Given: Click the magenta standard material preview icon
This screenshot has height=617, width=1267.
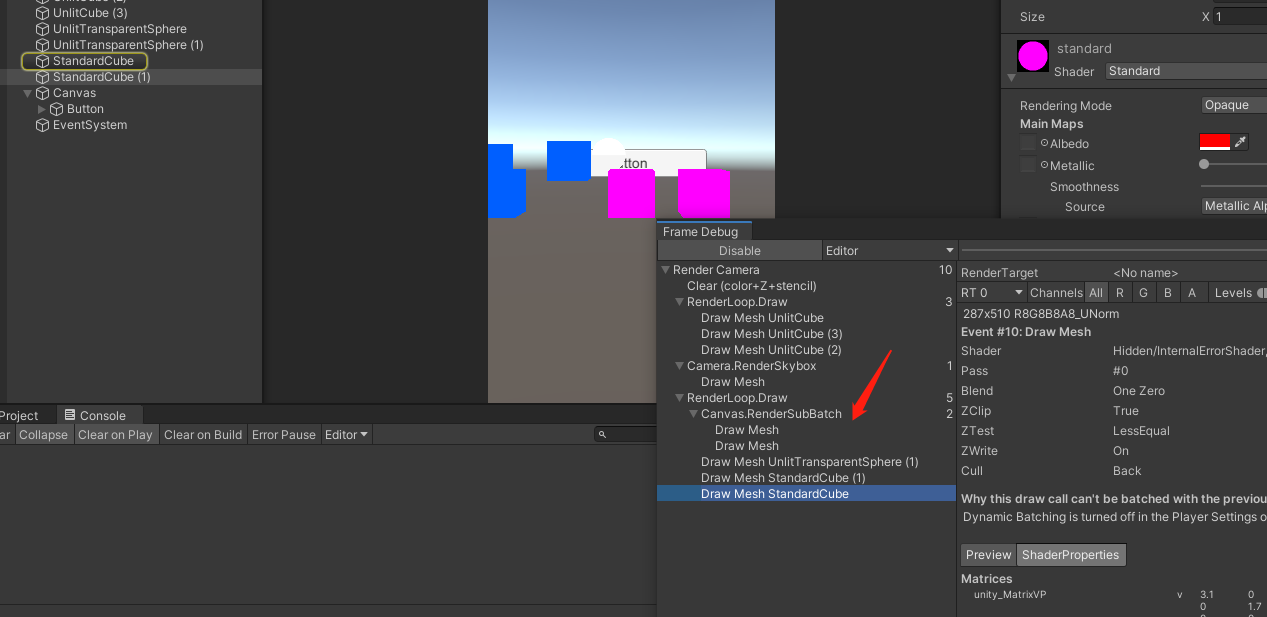Looking at the screenshot, I should 1032,56.
